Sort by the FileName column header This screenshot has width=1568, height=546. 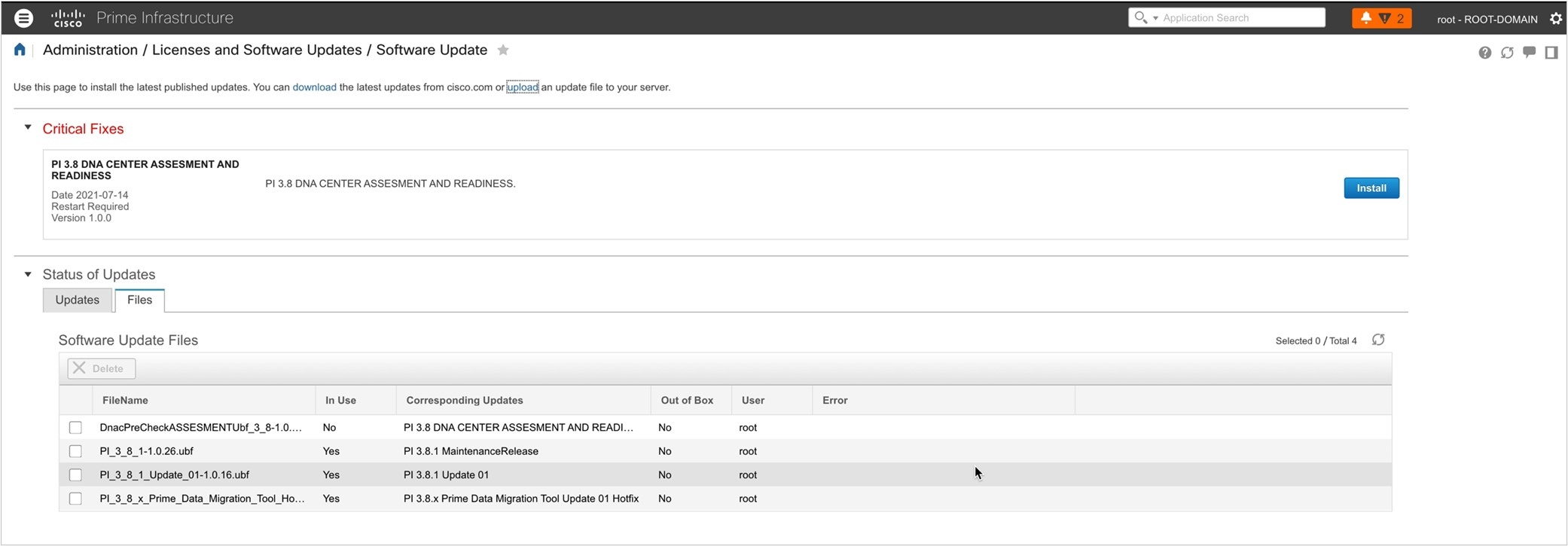point(203,401)
